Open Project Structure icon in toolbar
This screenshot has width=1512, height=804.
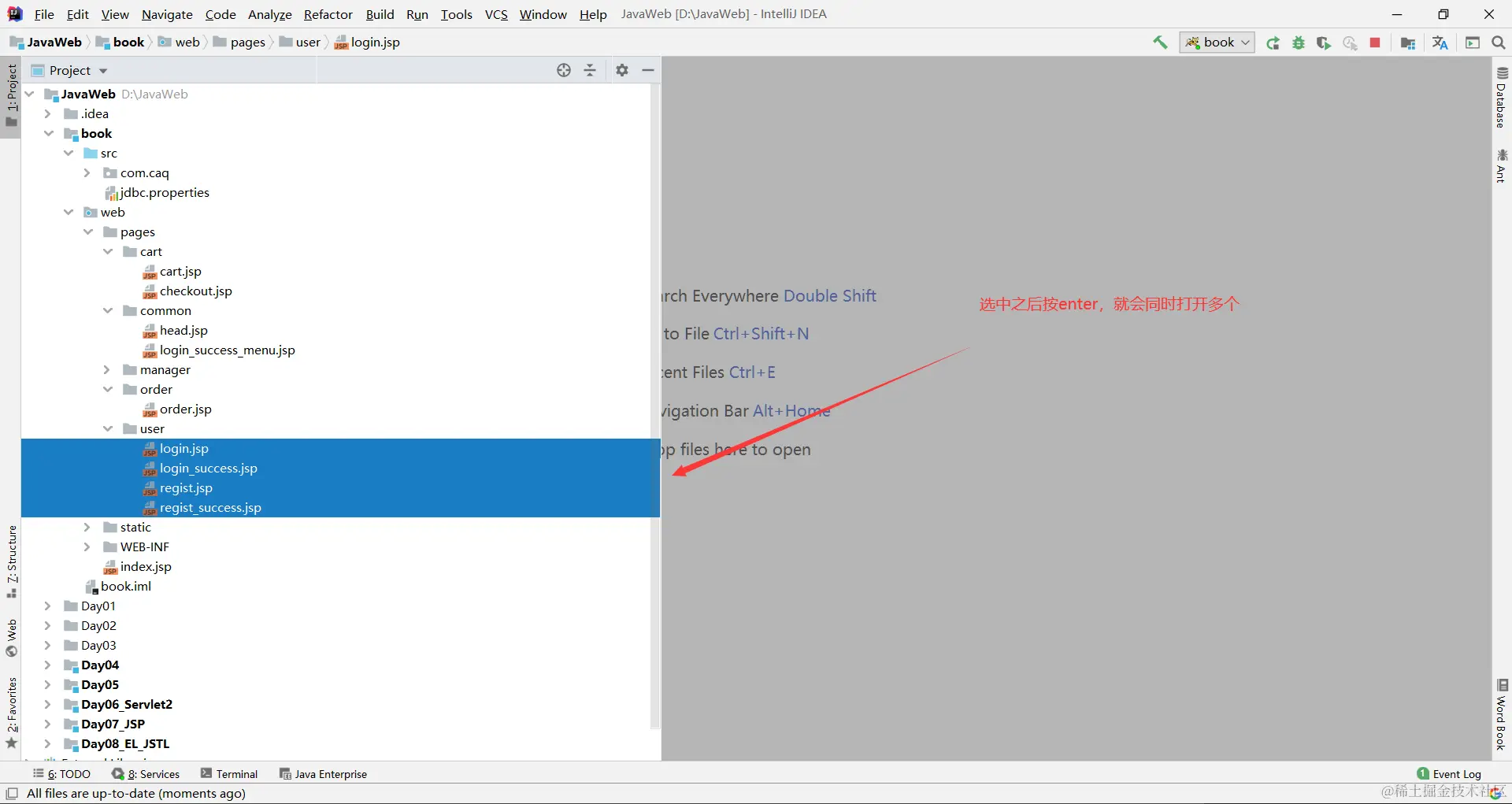tap(1408, 43)
